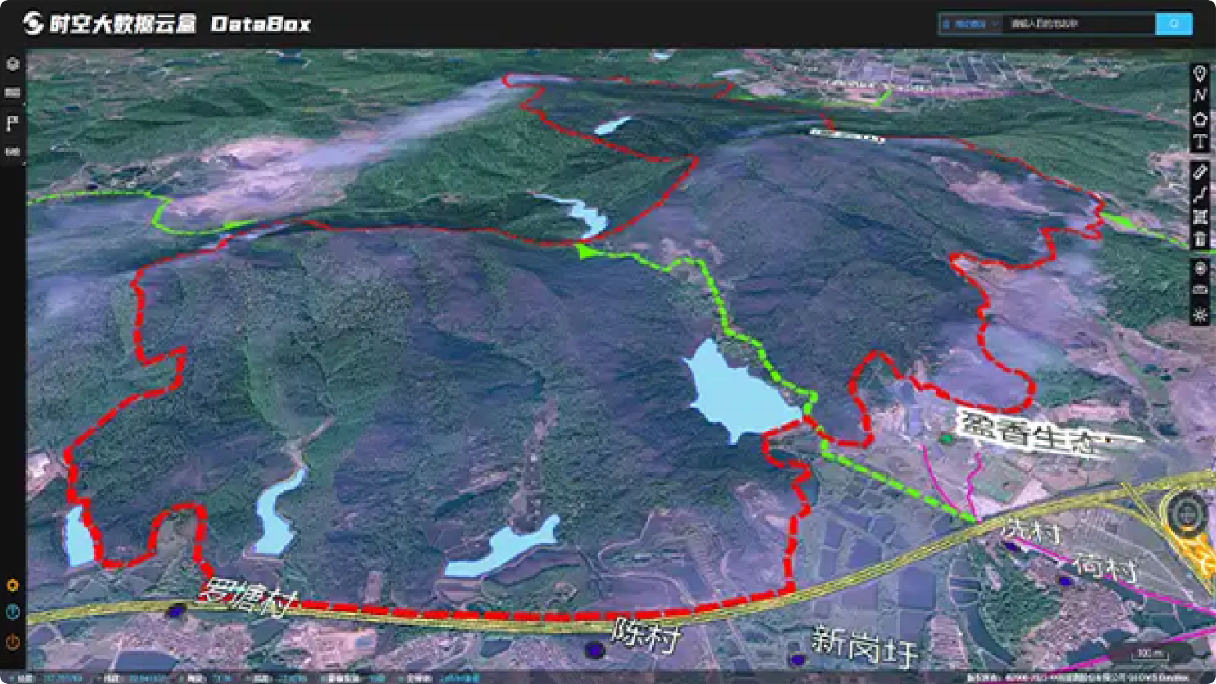Select the text label tool
Image resolution: width=1216 pixels, height=684 pixels.
pos(1200,141)
